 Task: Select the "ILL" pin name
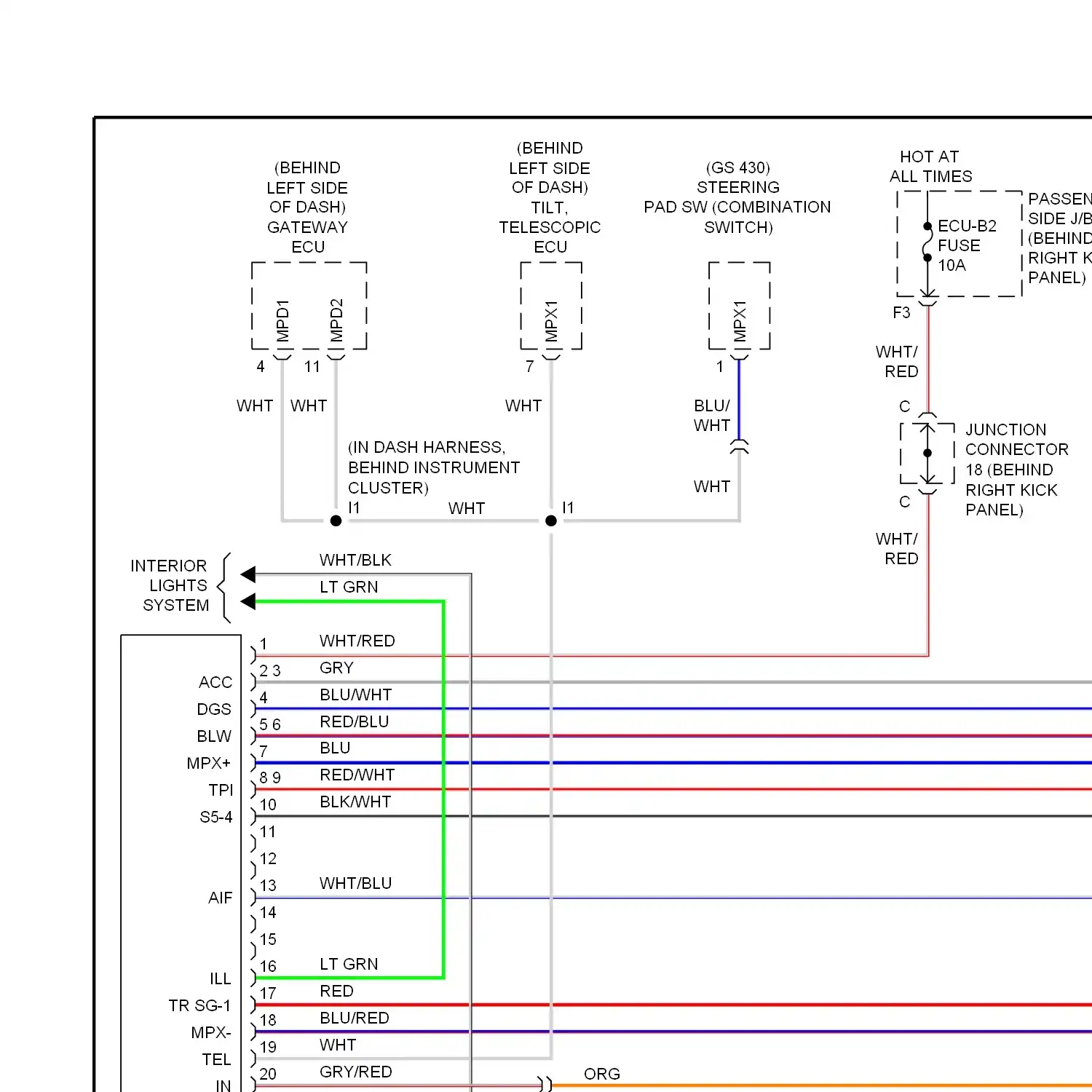[220, 978]
